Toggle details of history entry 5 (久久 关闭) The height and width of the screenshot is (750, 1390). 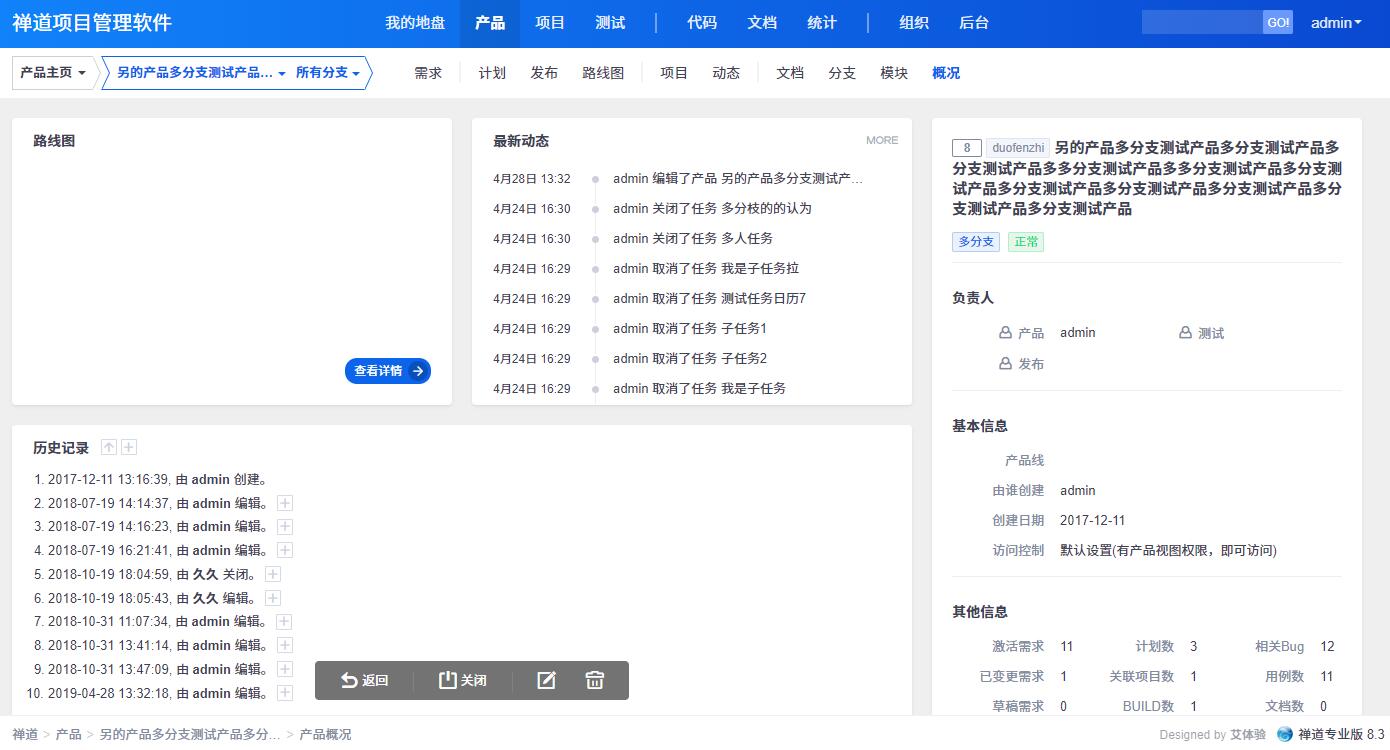coord(273,574)
